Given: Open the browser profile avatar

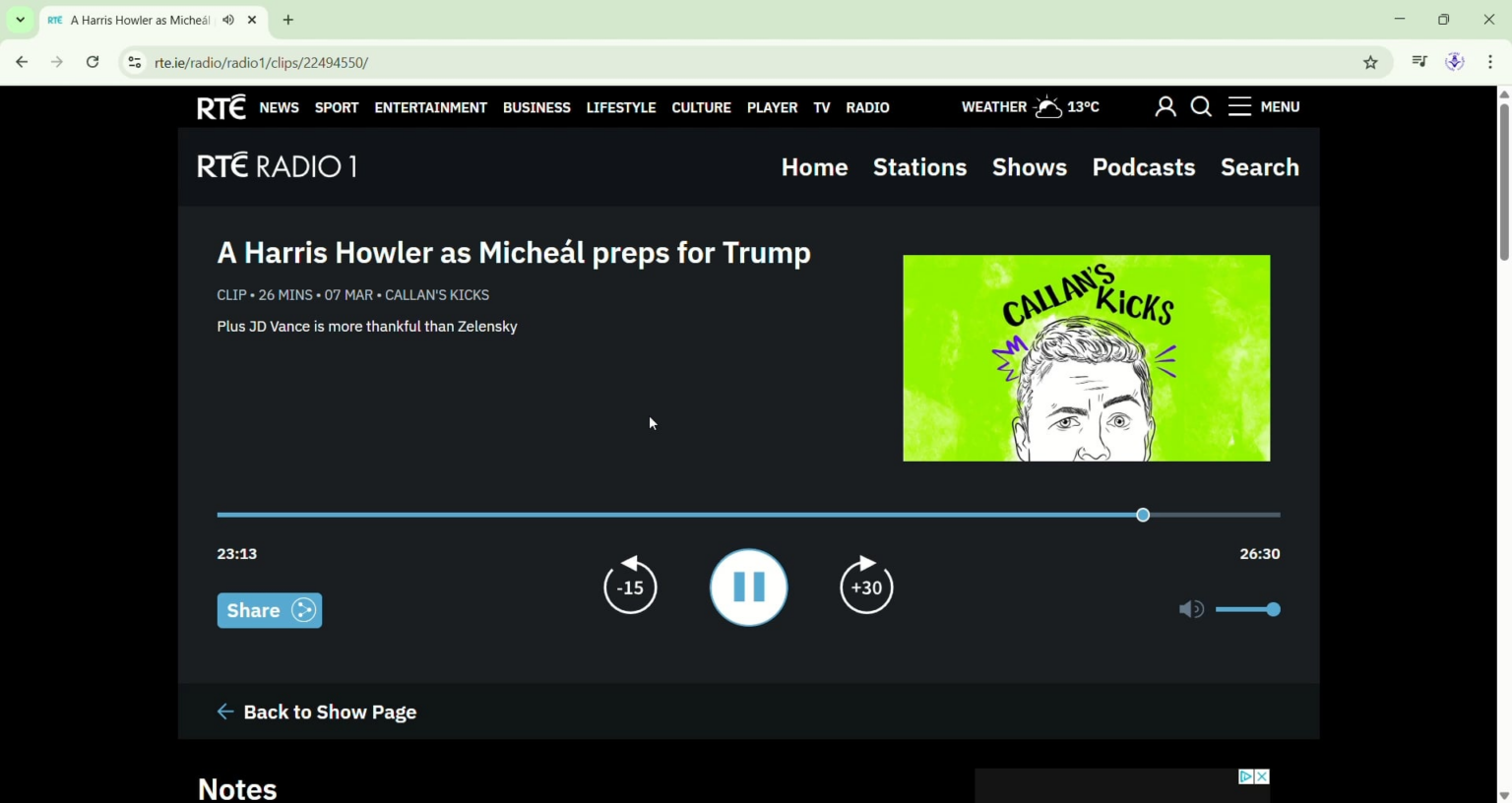Looking at the screenshot, I should (1455, 63).
